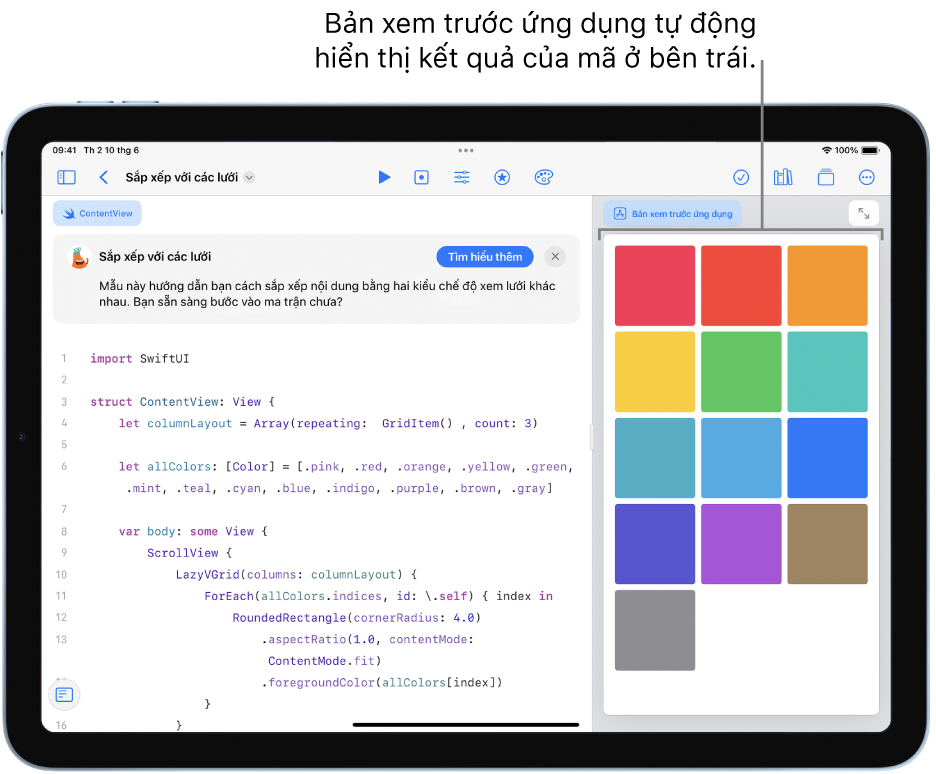Viewport: 936px width, 774px height.
Task: Tap the teal grid square
Action: click(655, 458)
